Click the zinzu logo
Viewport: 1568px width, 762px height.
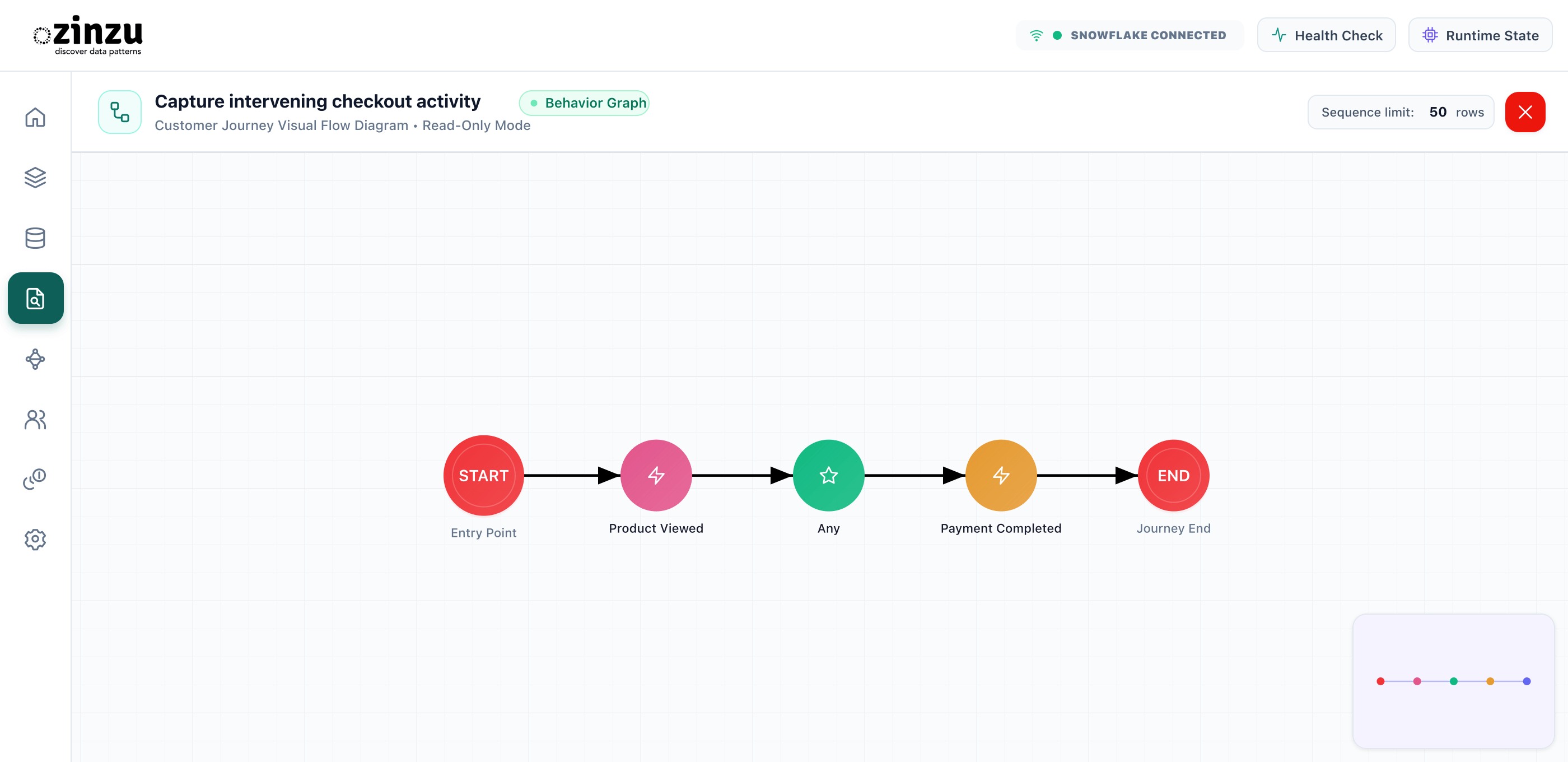click(x=88, y=35)
